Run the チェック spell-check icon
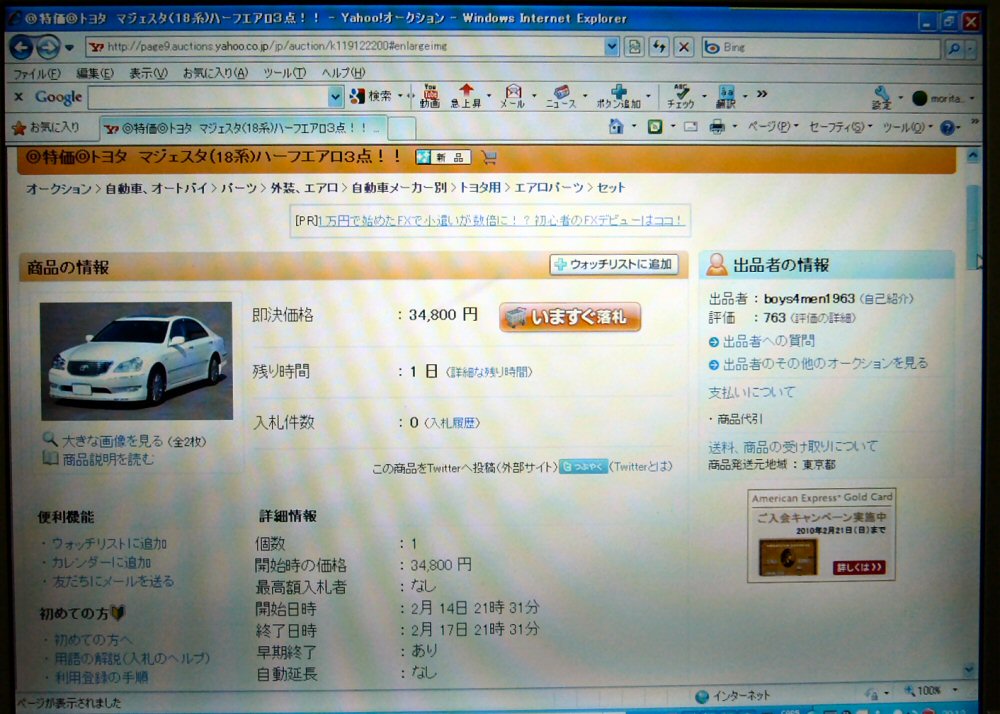This screenshot has height=714, width=1000. coord(680,96)
